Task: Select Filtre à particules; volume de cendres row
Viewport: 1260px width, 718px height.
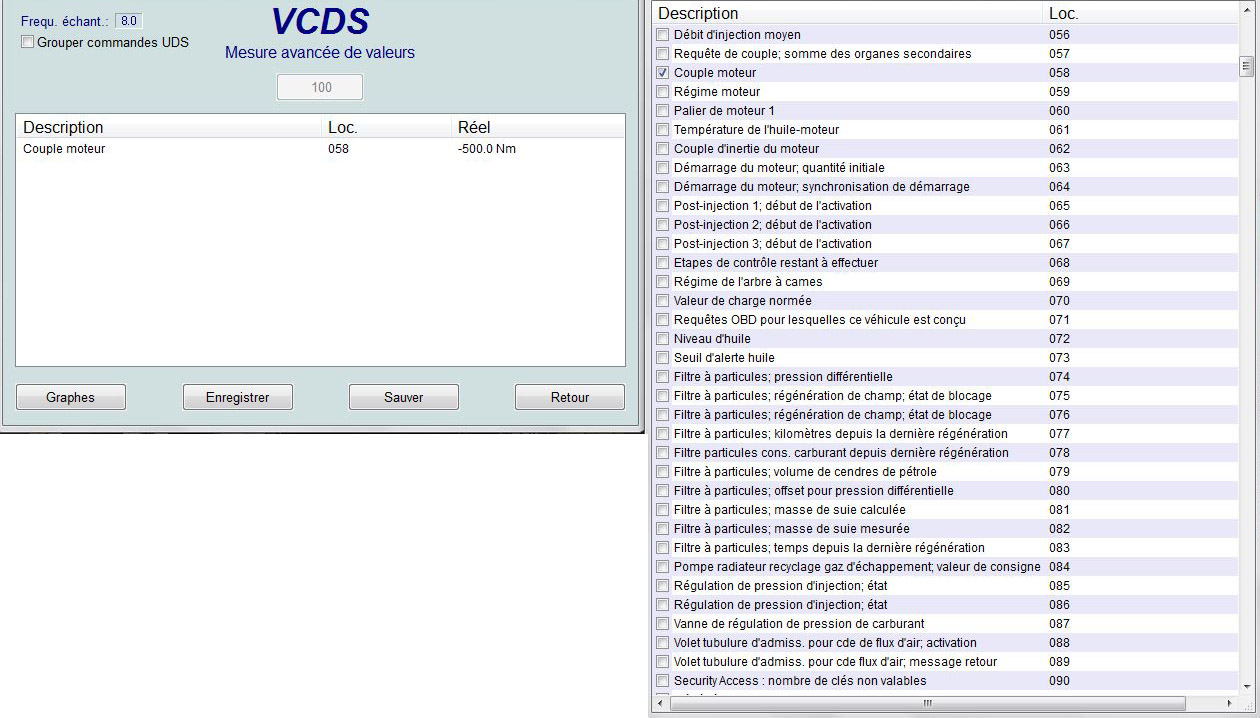Action: pyautogui.click(x=945, y=472)
